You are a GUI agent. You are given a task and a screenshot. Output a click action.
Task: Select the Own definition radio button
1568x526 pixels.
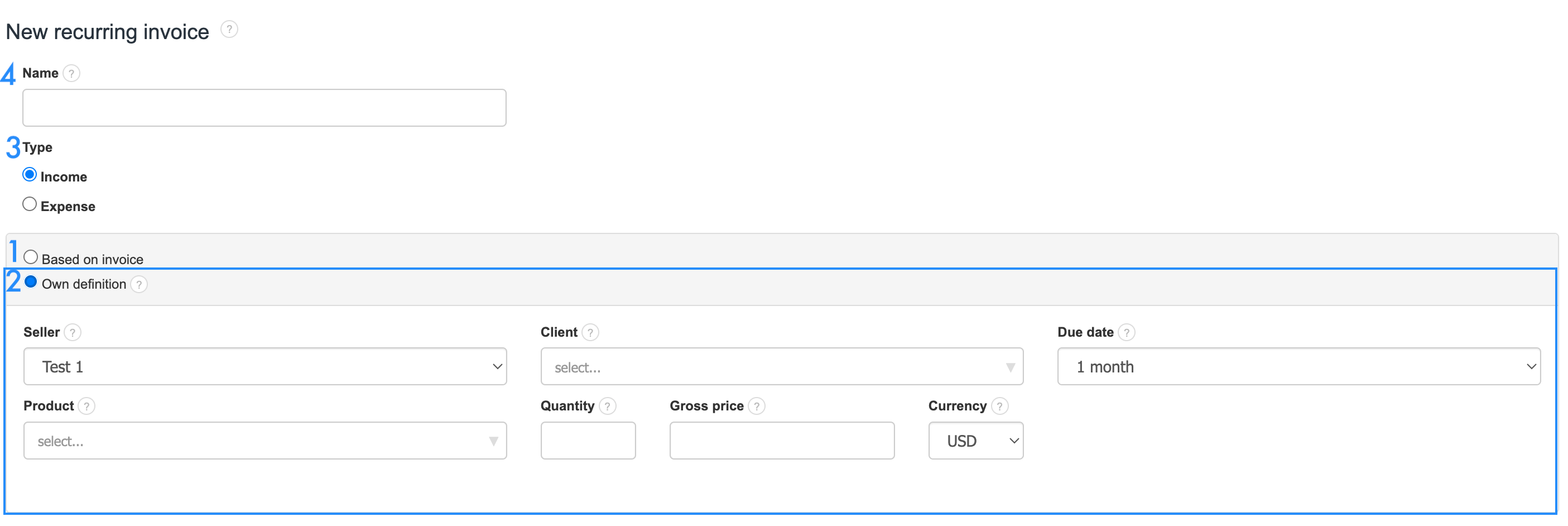31,282
